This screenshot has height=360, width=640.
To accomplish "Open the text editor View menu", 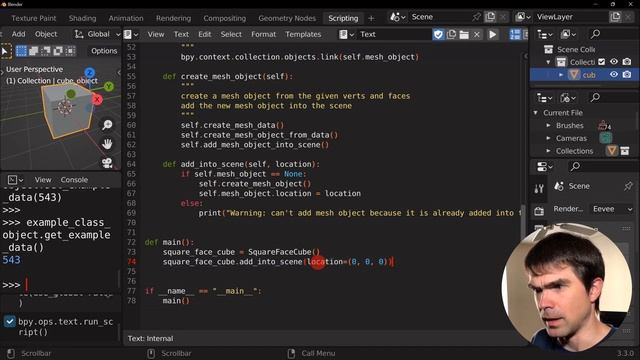I will point(156,34).
